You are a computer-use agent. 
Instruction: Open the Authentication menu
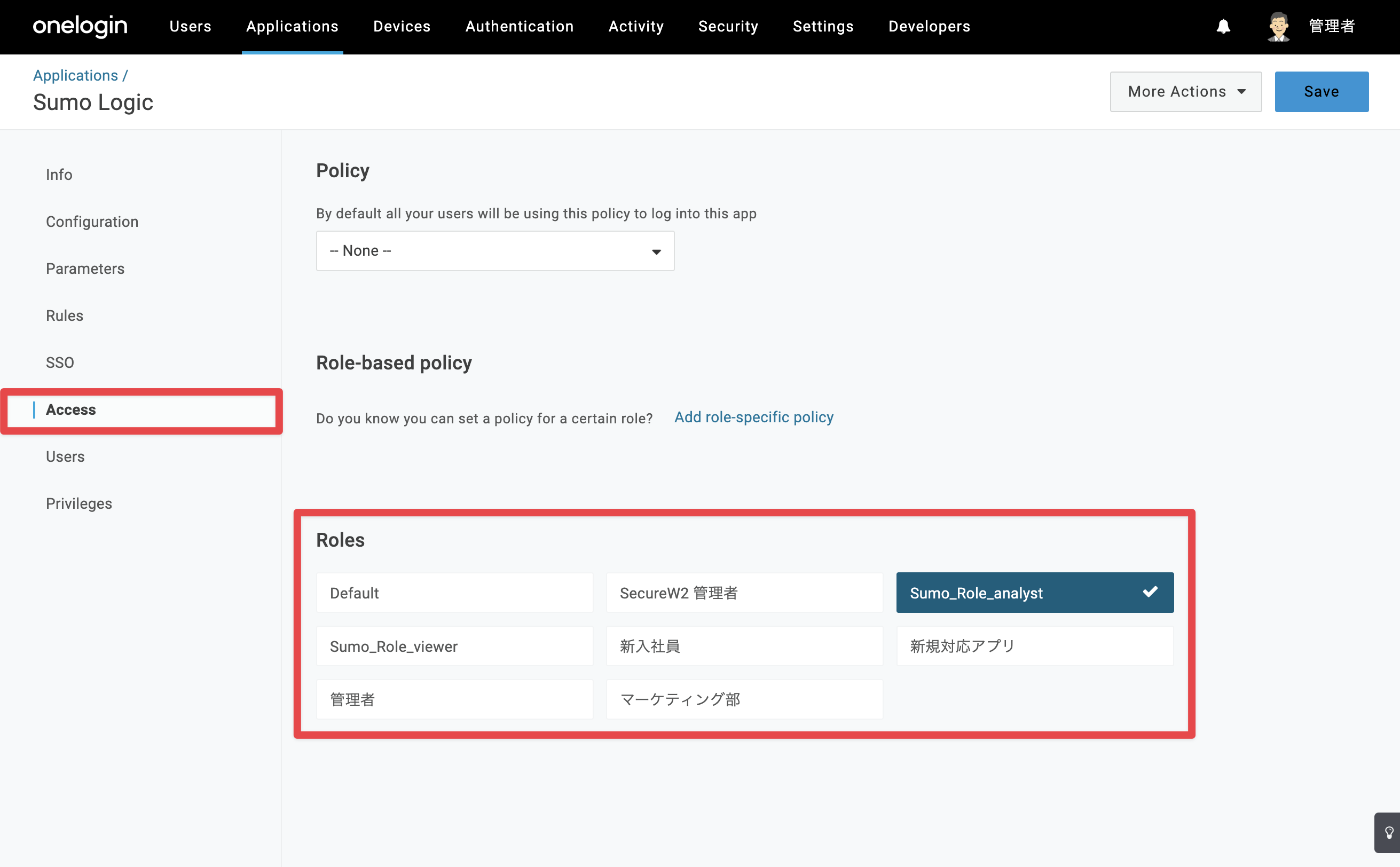point(520,26)
